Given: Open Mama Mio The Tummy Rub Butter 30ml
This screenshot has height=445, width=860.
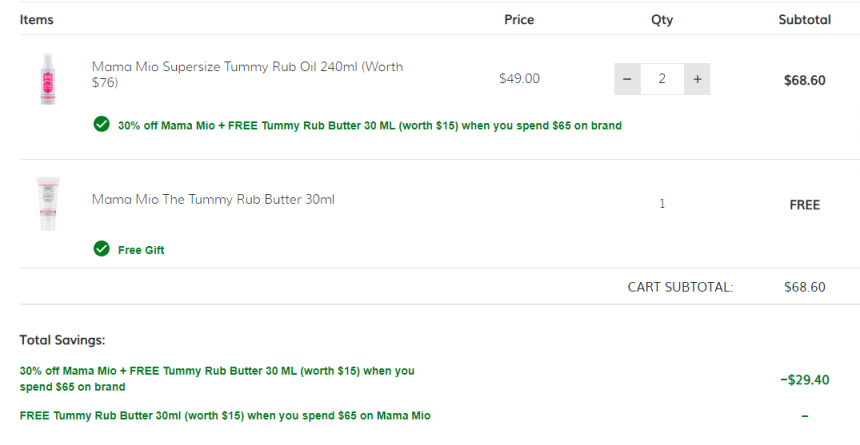Looking at the screenshot, I should (213, 199).
